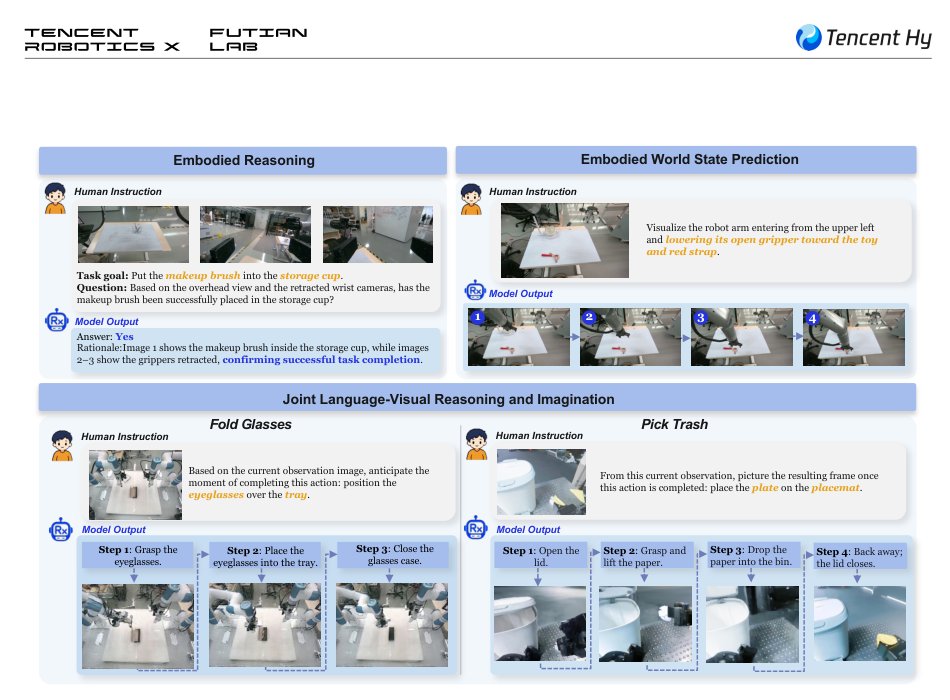The image size is (950, 700).
Task: Click 'lowering its open gripper toward the toy' text
Action: [x=771, y=239]
